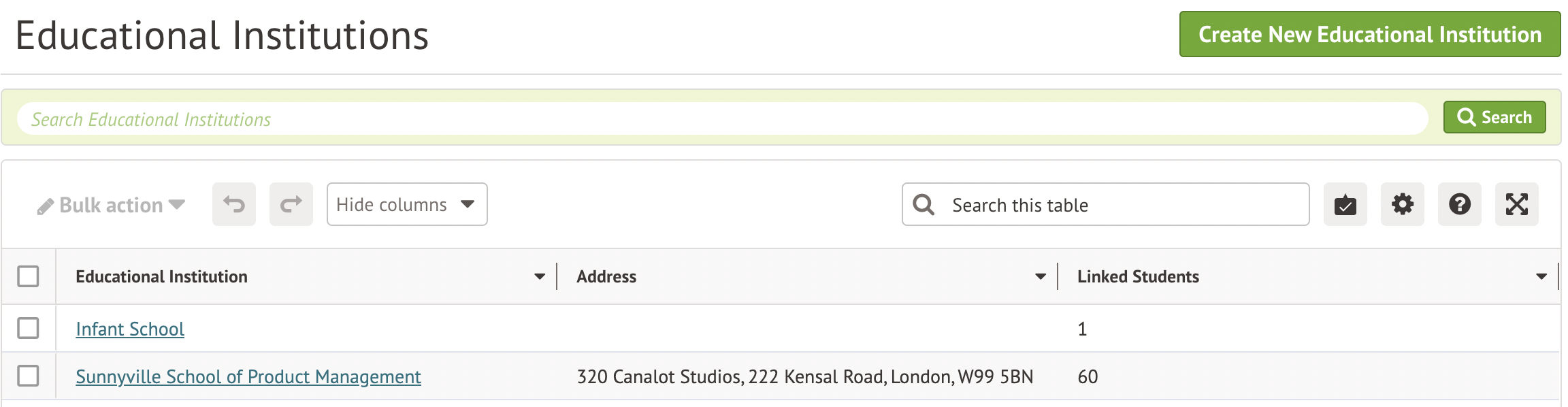Click the magnifier icon in table search
The image size is (1568, 407).
click(x=924, y=204)
